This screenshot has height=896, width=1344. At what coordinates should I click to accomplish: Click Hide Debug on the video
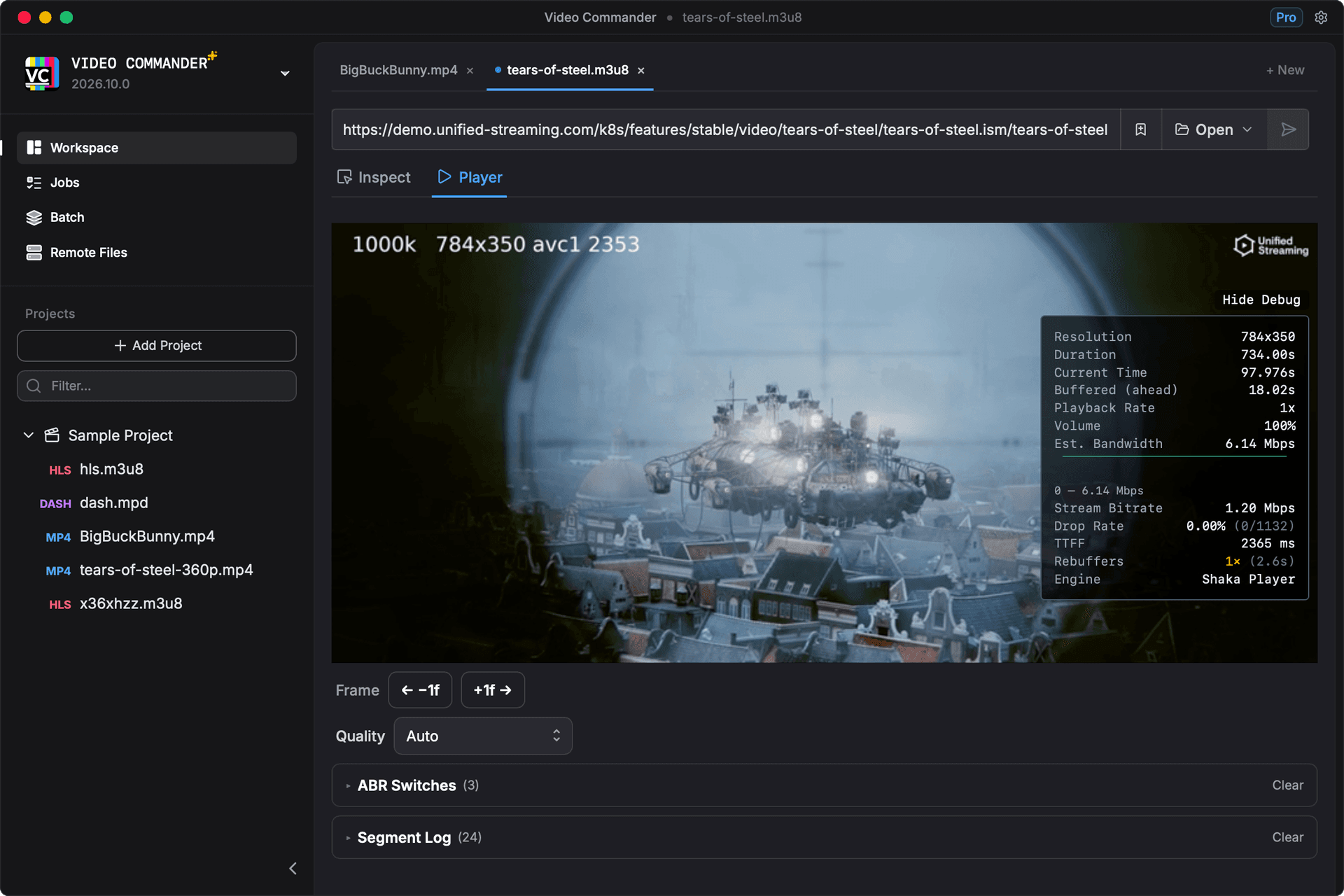click(1261, 300)
